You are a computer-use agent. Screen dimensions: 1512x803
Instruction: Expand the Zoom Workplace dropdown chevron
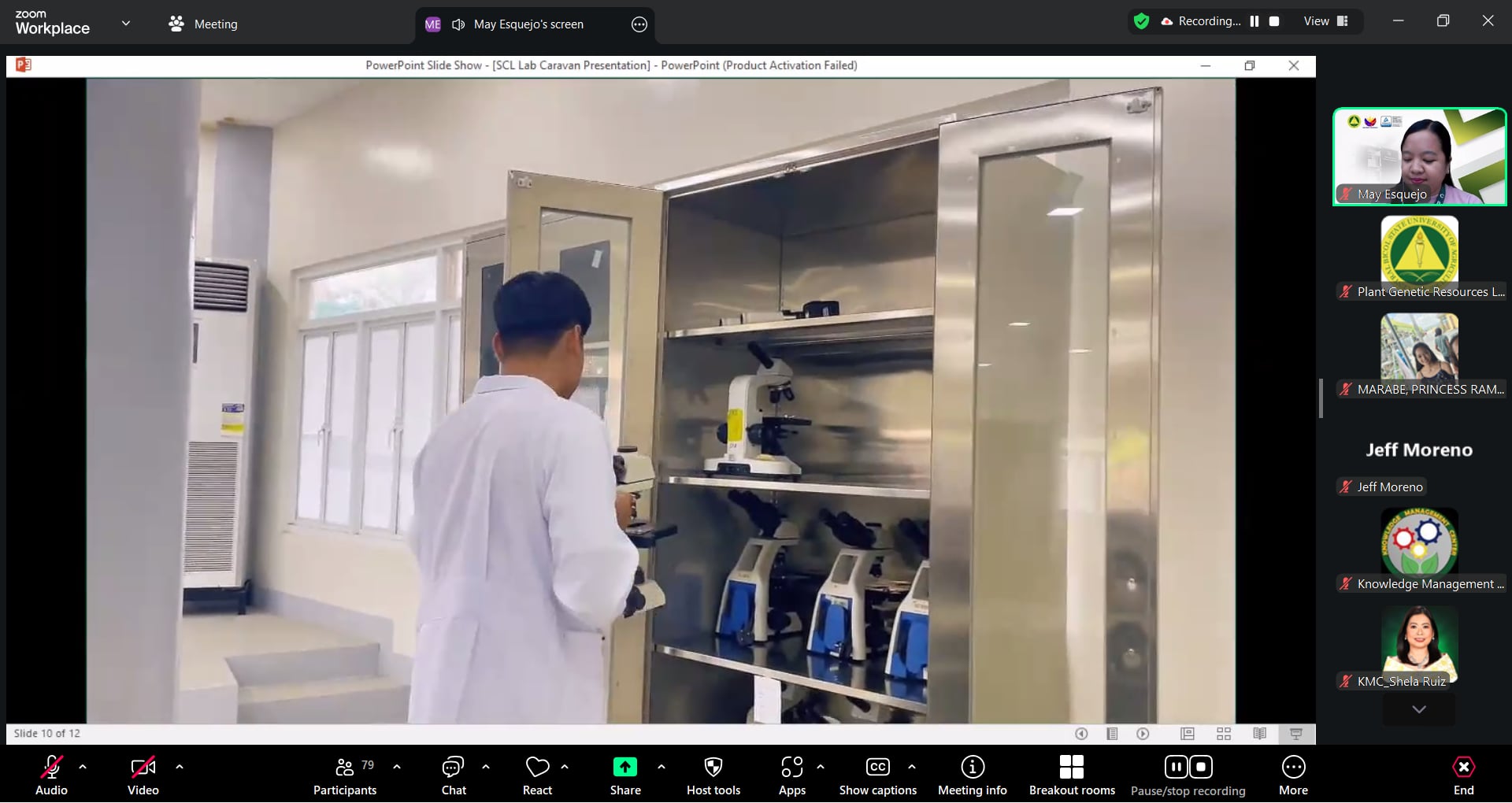click(125, 24)
